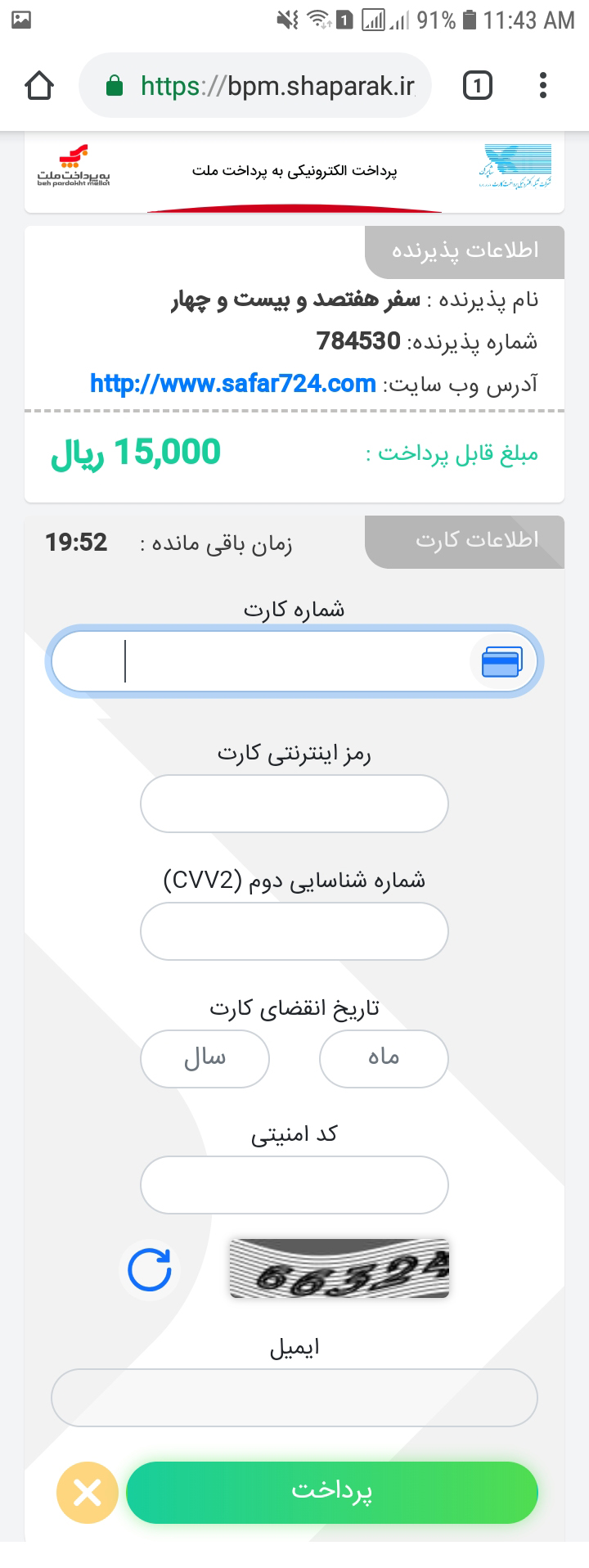Select the expiry year (سال) field
The height and width of the screenshot is (1568, 589).
tap(205, 1058)
